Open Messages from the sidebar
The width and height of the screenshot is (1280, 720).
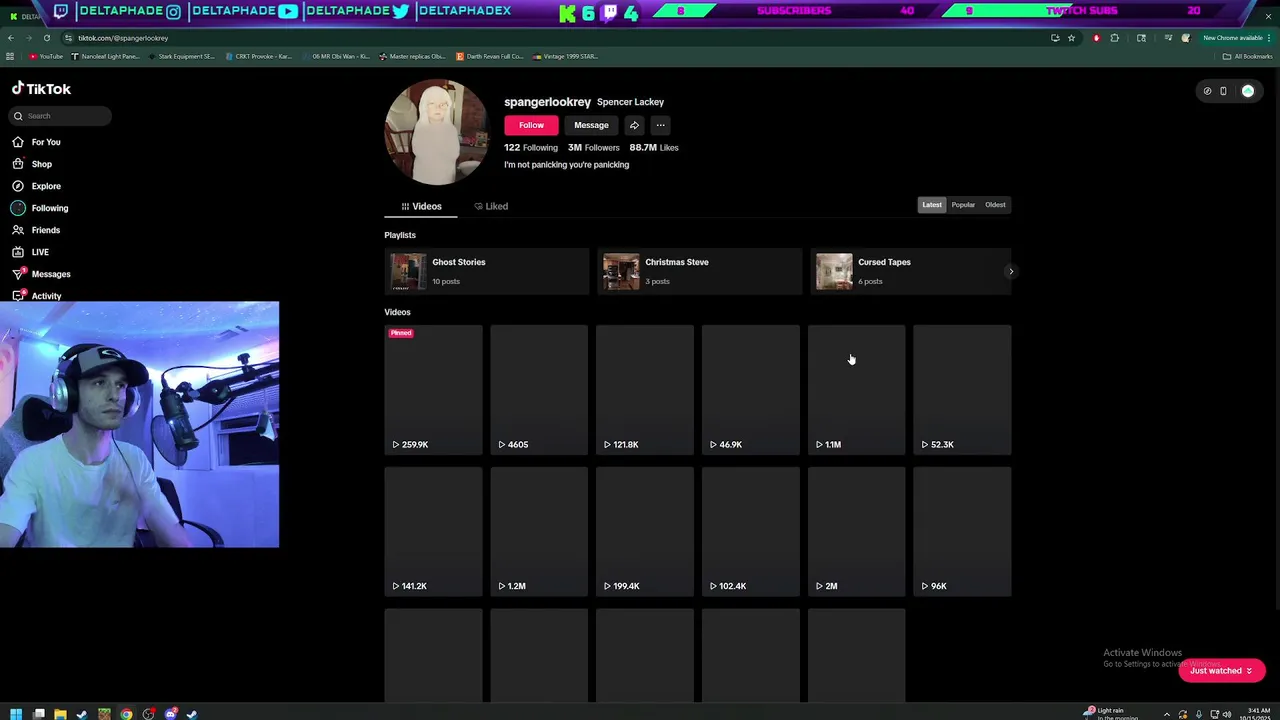42,274
